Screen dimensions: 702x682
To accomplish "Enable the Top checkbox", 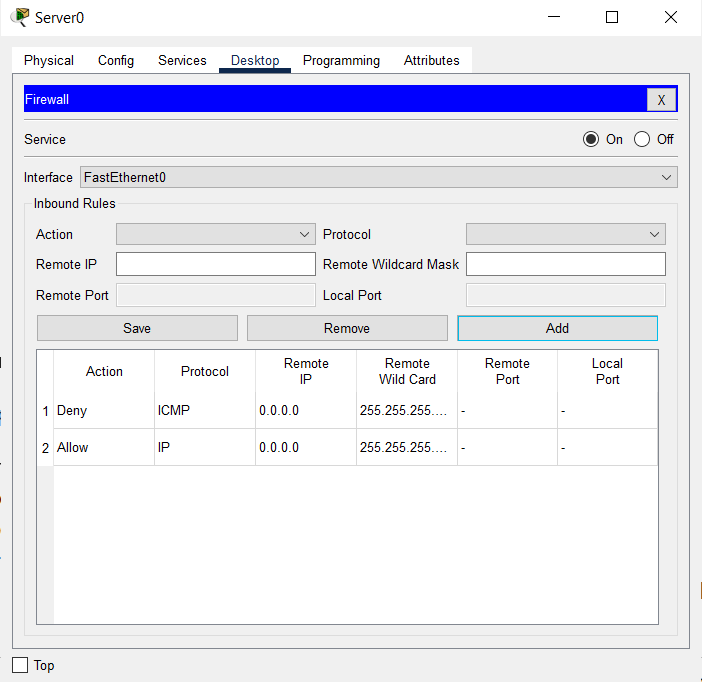I will pos(20,665).
